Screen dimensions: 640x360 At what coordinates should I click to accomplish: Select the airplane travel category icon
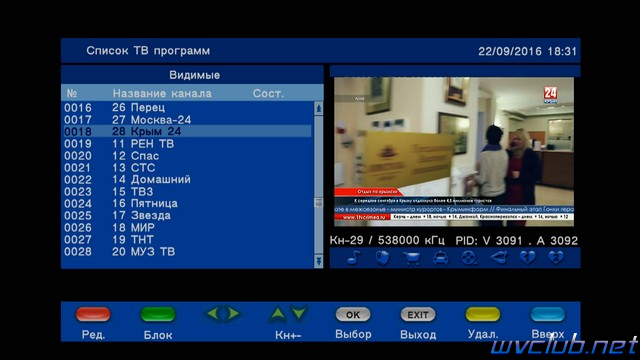point(498,258)
